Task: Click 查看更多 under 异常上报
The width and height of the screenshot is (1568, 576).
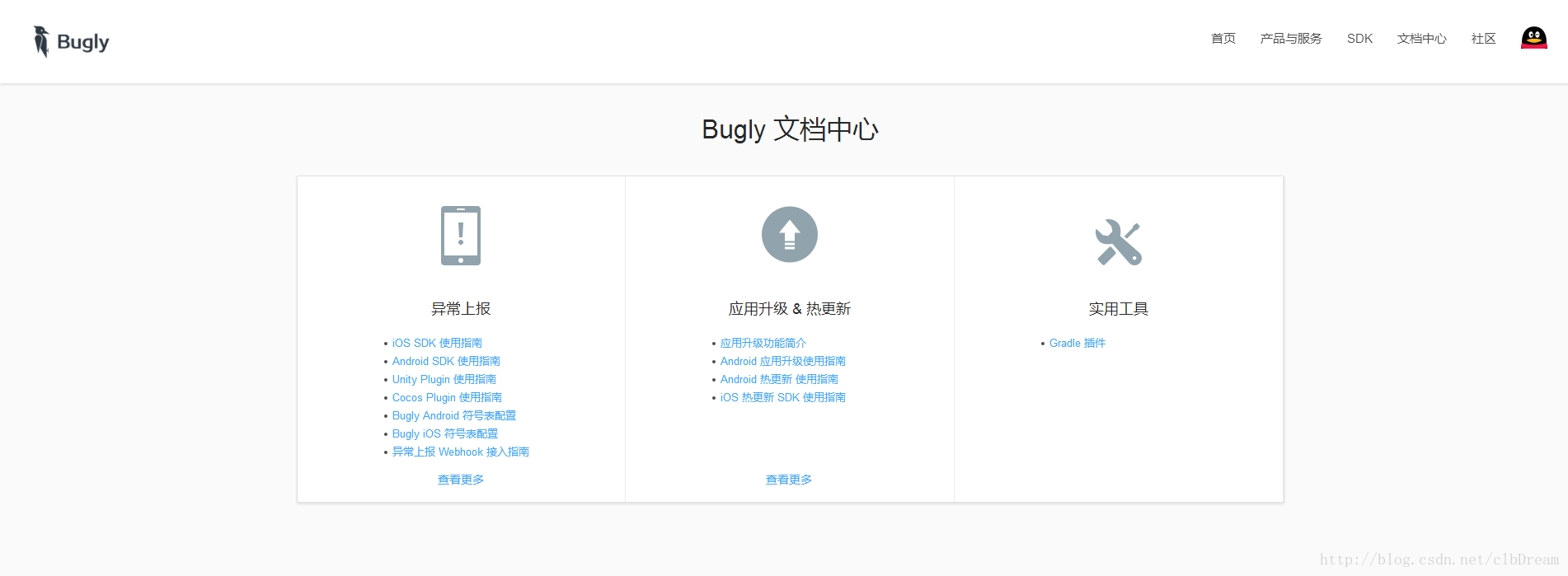Action: [461, 480]
